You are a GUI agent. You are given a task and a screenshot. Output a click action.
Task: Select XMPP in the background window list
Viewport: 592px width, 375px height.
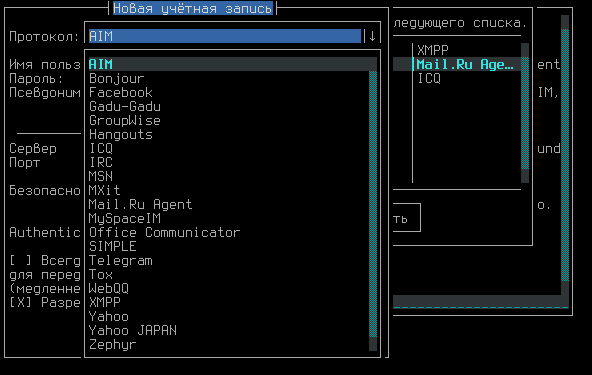(x=433, y=50)
